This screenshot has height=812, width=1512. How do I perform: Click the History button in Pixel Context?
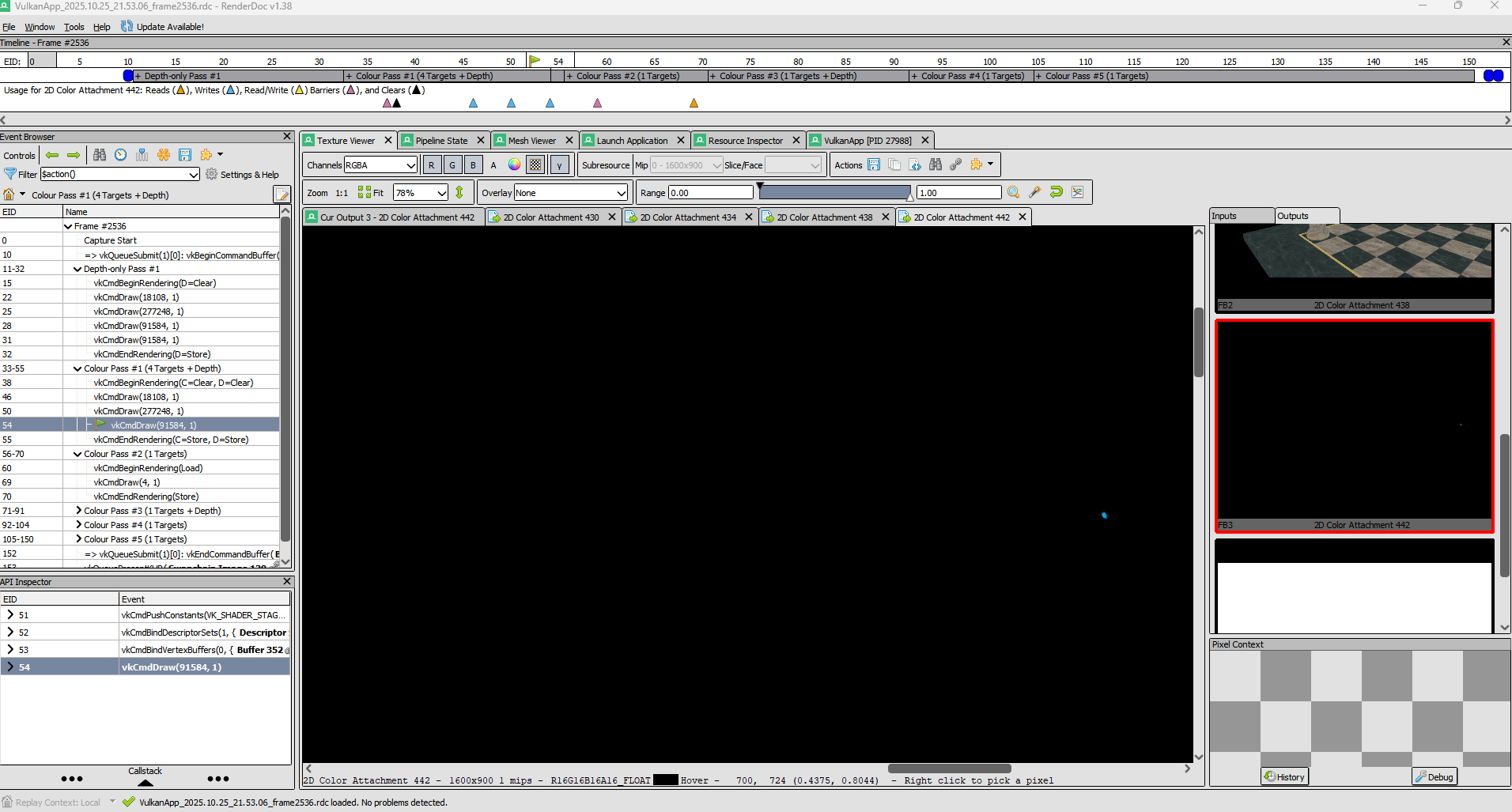click(x=1284, y=776)
